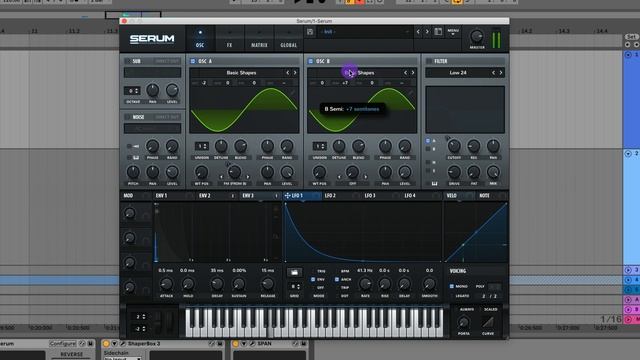The height and width of the screenshot is (360, 640).
Task: Toggle the LFO ANCH checkbox
Action: (337, 280)
